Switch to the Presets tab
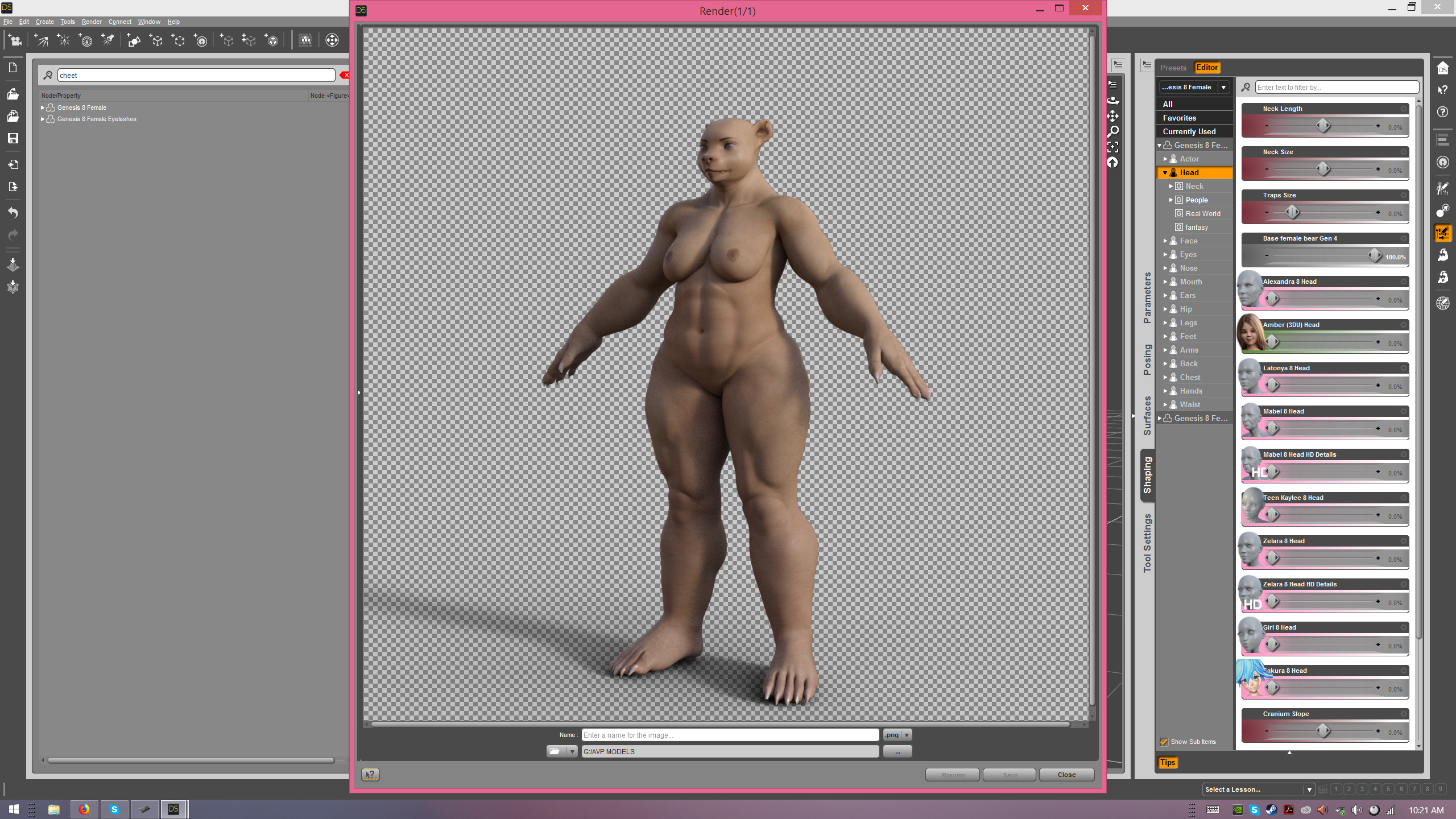 tap(1173, 68)
